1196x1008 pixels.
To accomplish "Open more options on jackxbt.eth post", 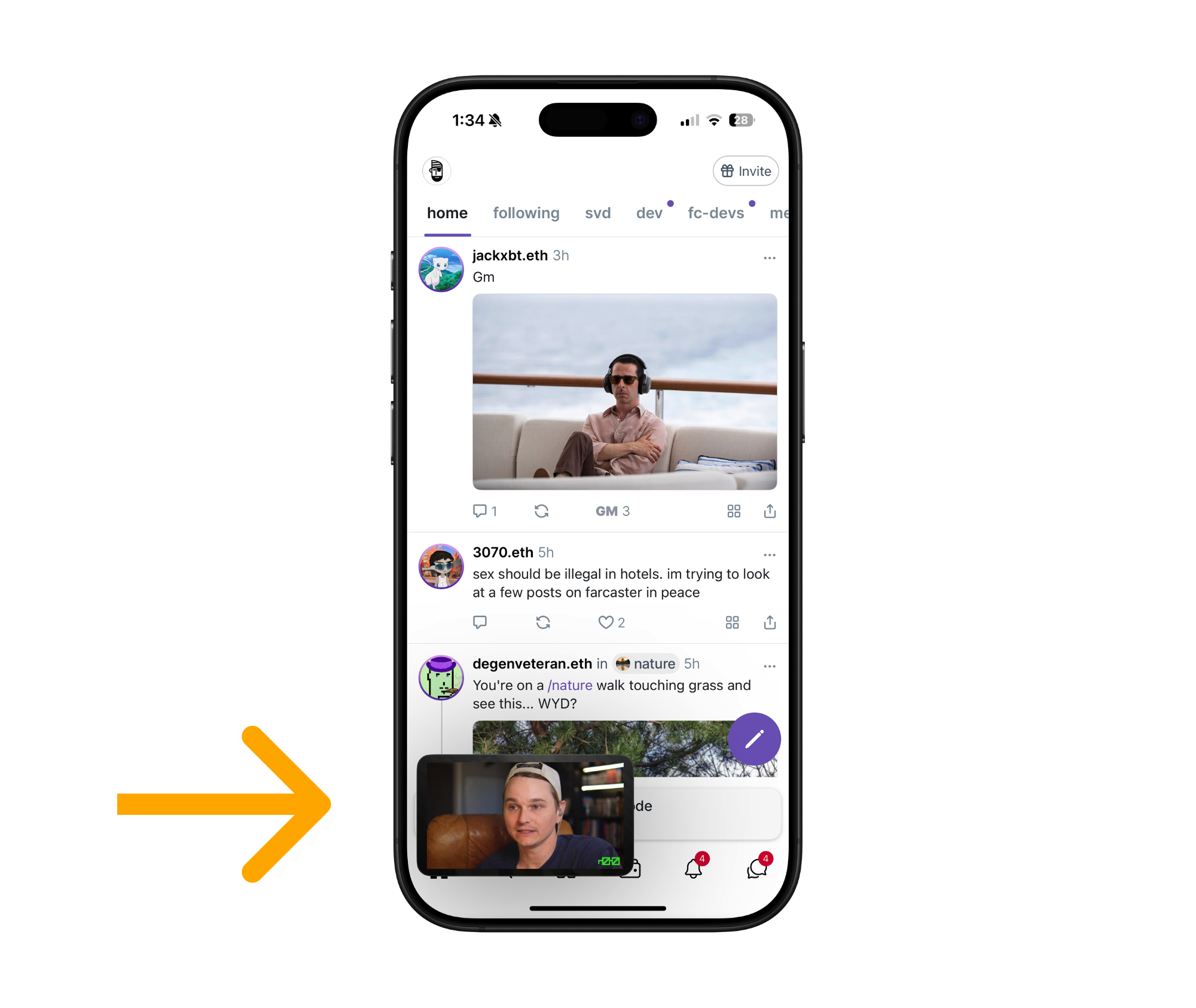I will 769,258.
